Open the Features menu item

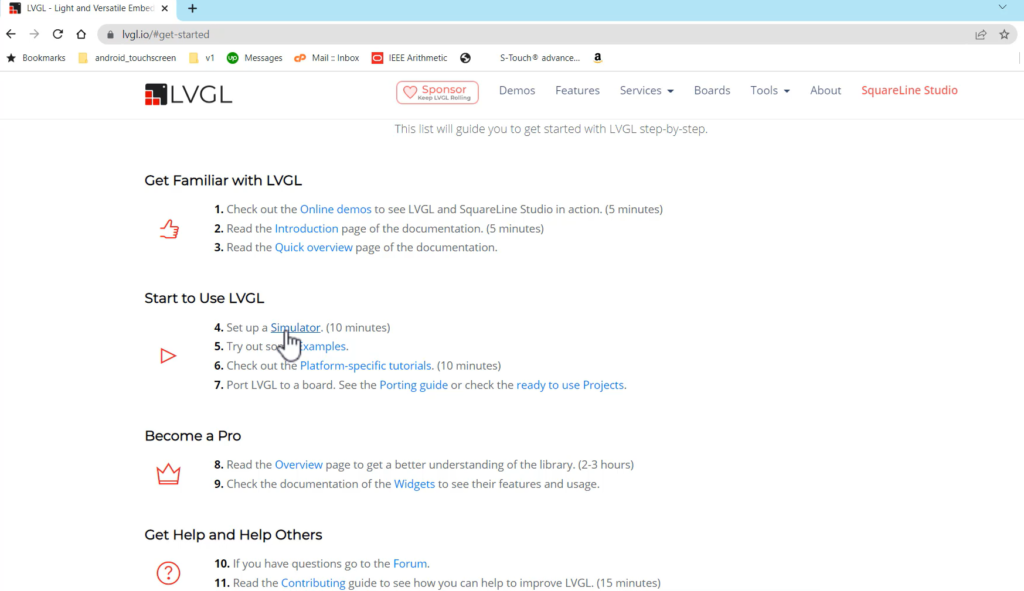click(x=577, y=90)
